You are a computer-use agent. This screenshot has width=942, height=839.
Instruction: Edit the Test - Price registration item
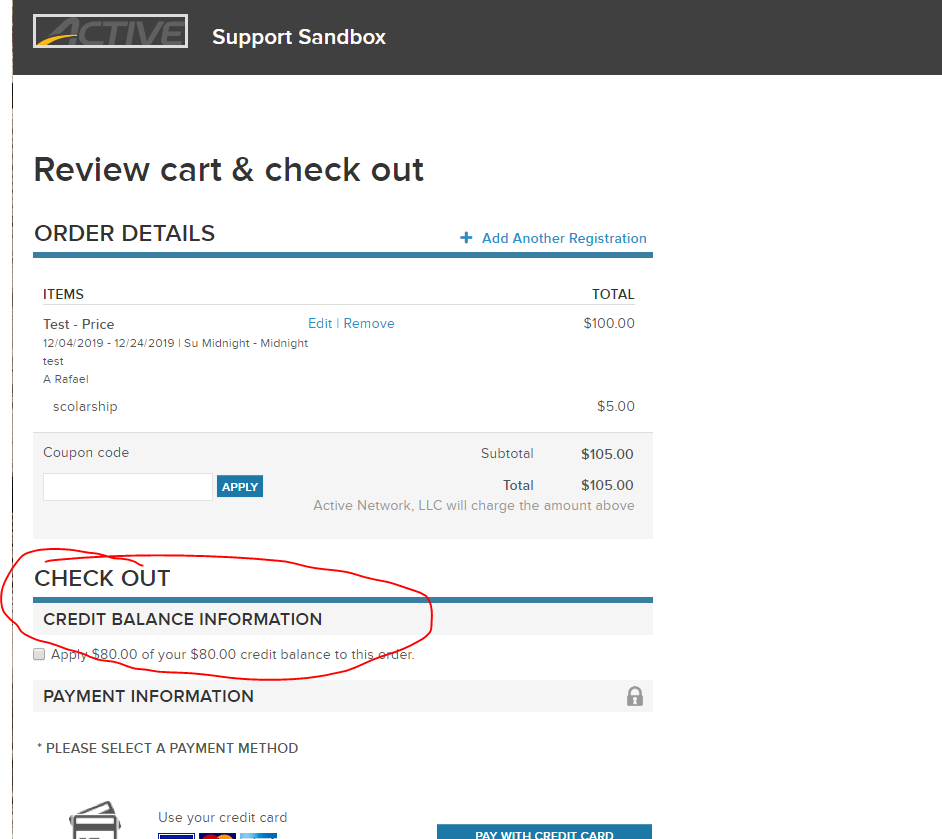point(319,323)
